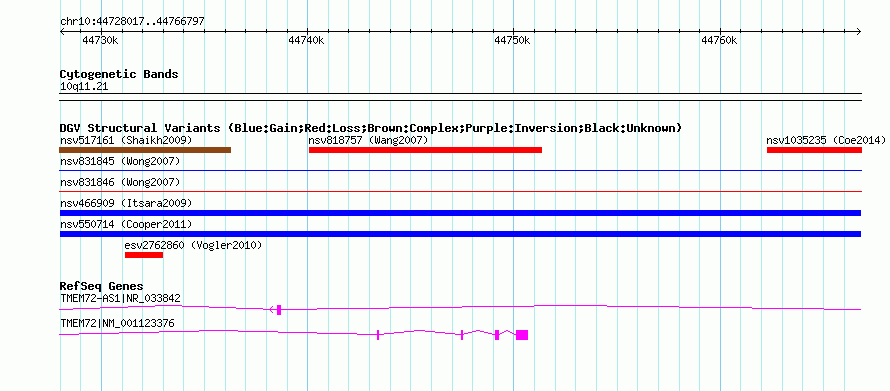This screenshot has height=391, width=890.
Task: Click the red nsv818757 loss variant bar
Action: [425, 150]
